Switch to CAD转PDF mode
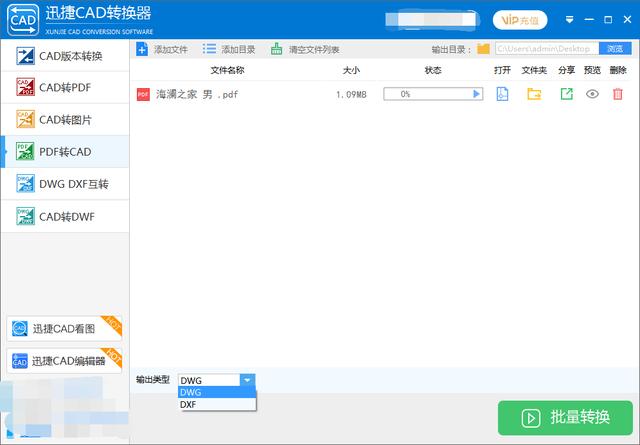The width and height of the screenshot is (640, 445). (x=65, y=87)
